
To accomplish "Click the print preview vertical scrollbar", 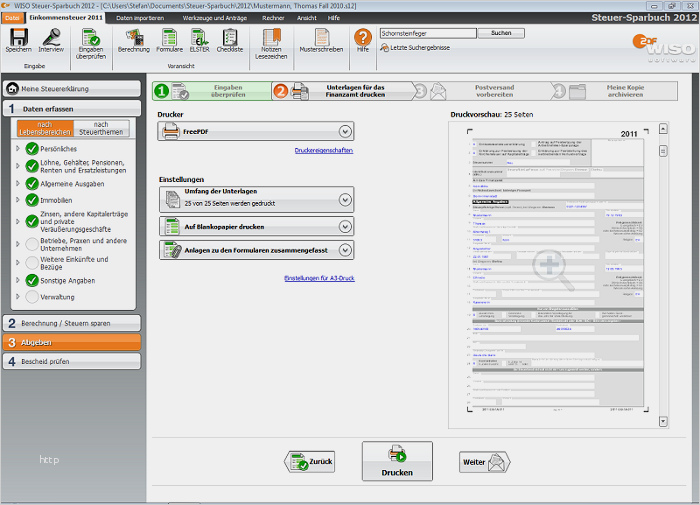I will click(x=662, y=280).
